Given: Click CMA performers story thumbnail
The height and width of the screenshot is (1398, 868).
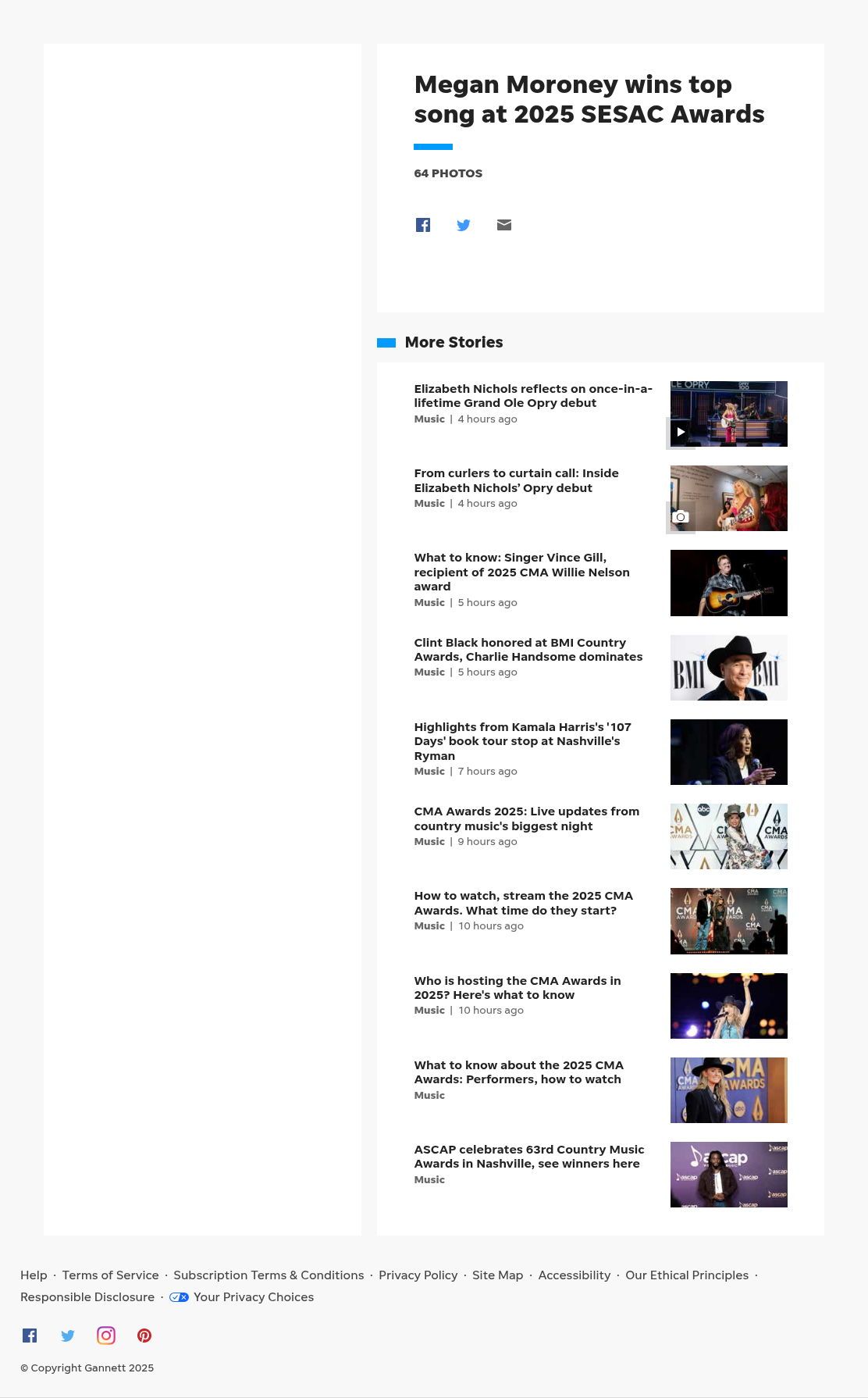Looking at the screenshot, I should [729, 1090].
